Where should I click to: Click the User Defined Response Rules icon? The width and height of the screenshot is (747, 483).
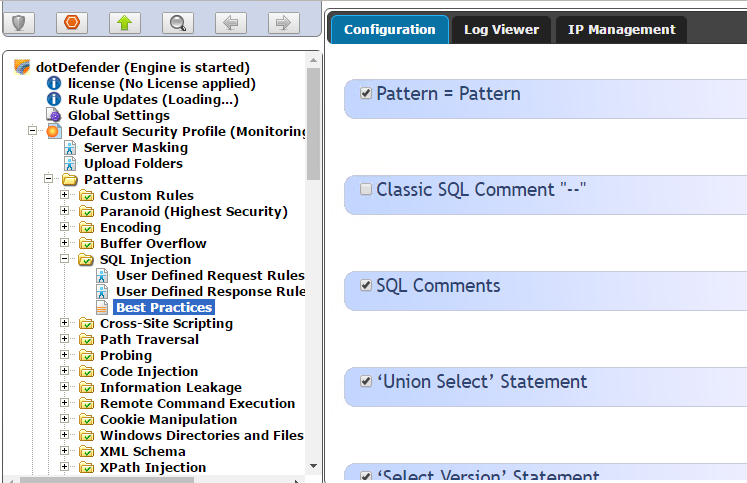(102, 292)
